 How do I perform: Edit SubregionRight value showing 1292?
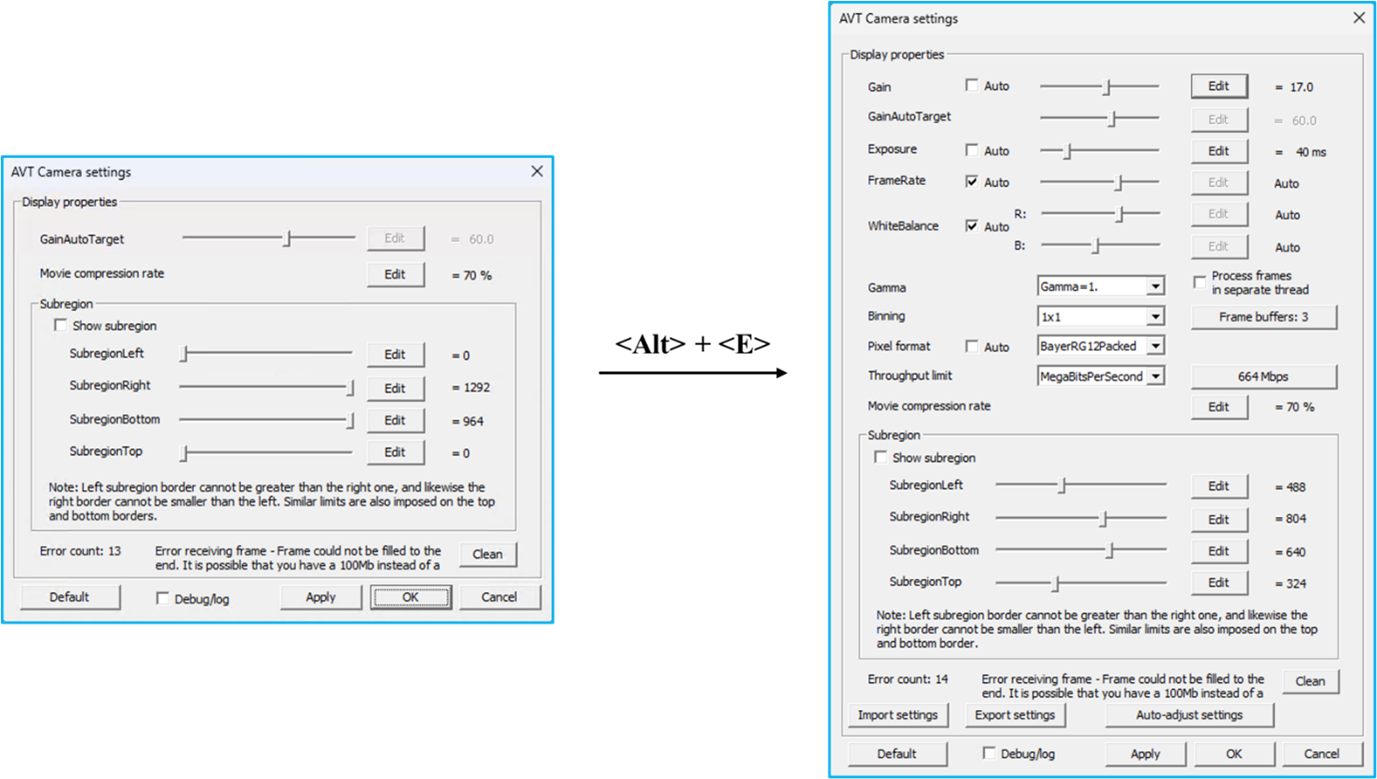[395, 388]
